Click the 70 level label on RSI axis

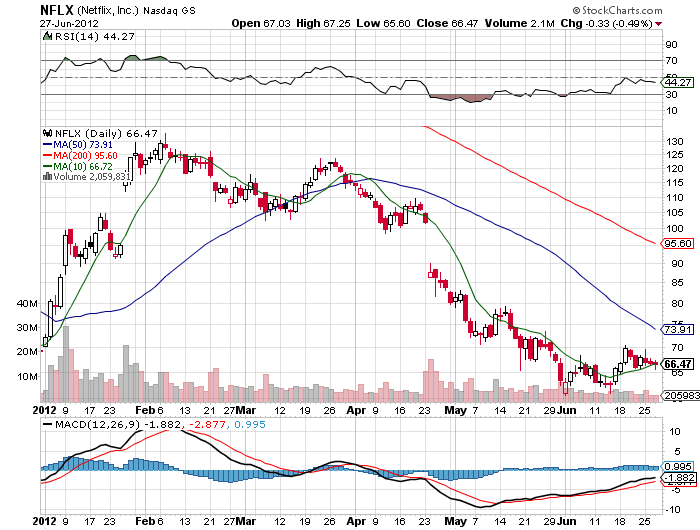[x=671, y=60]
